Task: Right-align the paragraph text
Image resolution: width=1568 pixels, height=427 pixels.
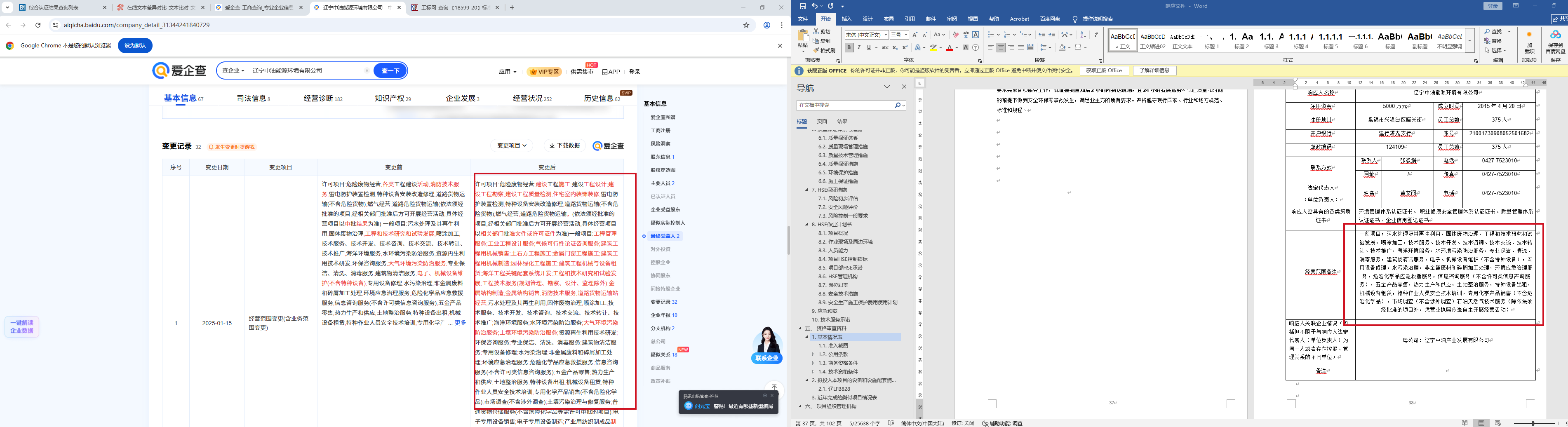Action: 1011,47
